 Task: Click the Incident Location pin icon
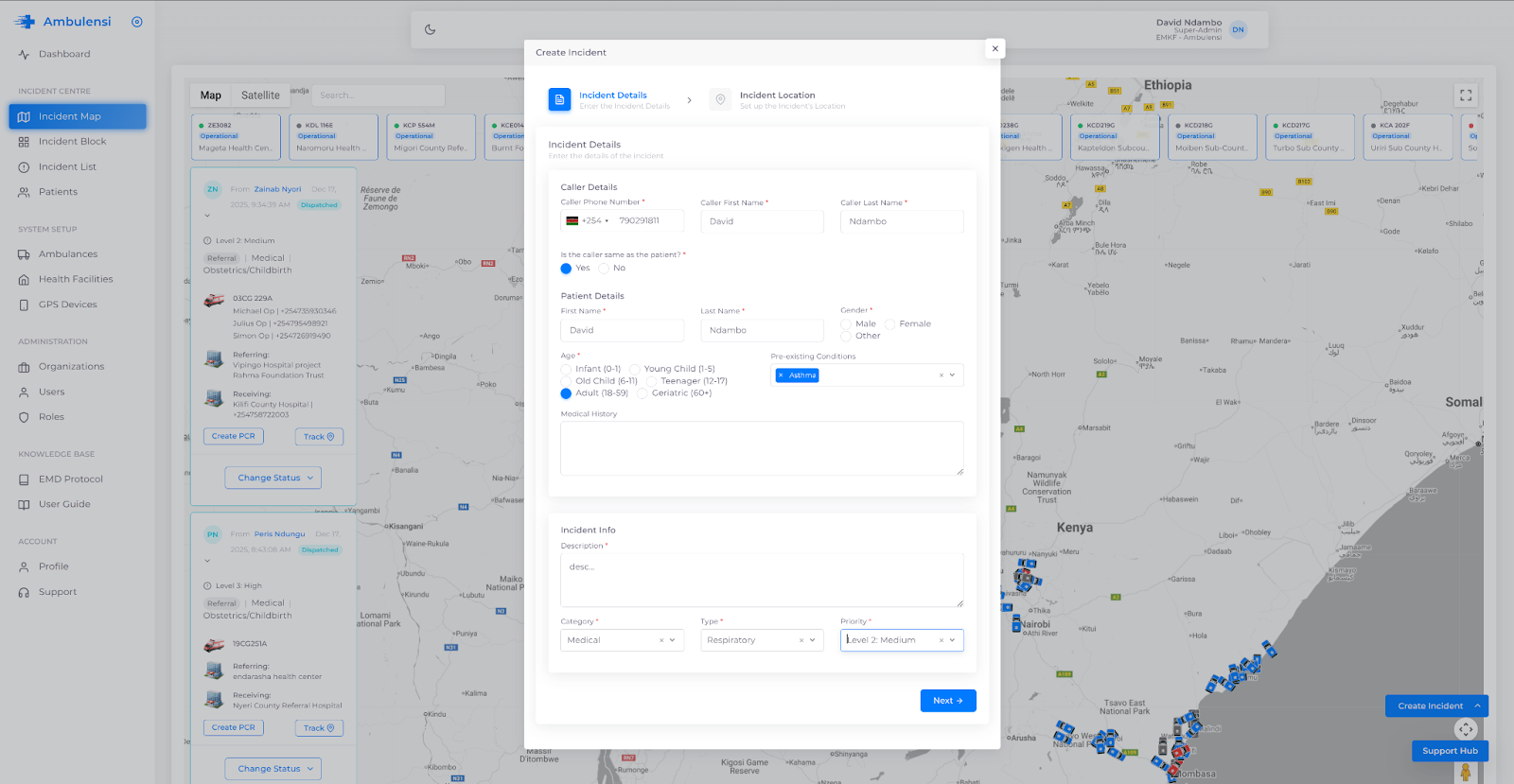720,99
